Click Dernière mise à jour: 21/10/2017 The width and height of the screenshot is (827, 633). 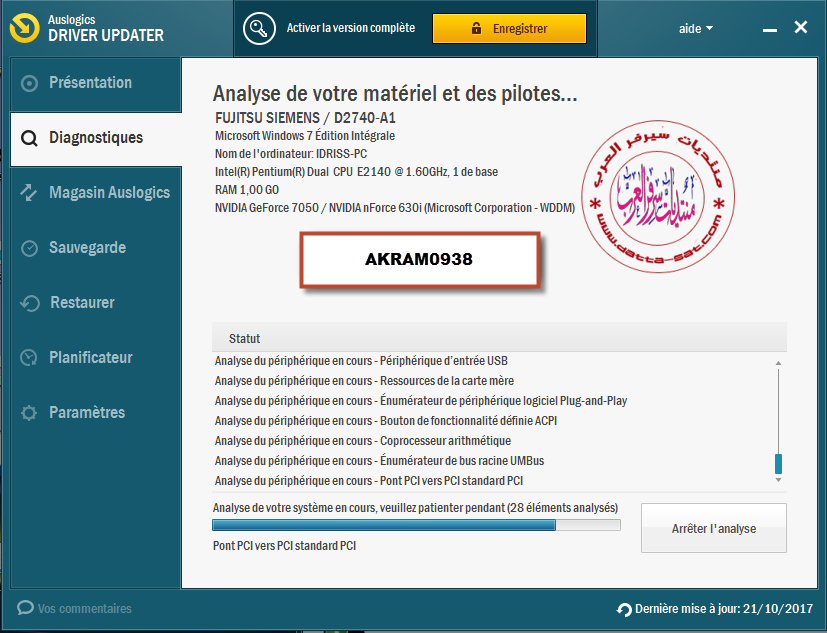(724, 609)
